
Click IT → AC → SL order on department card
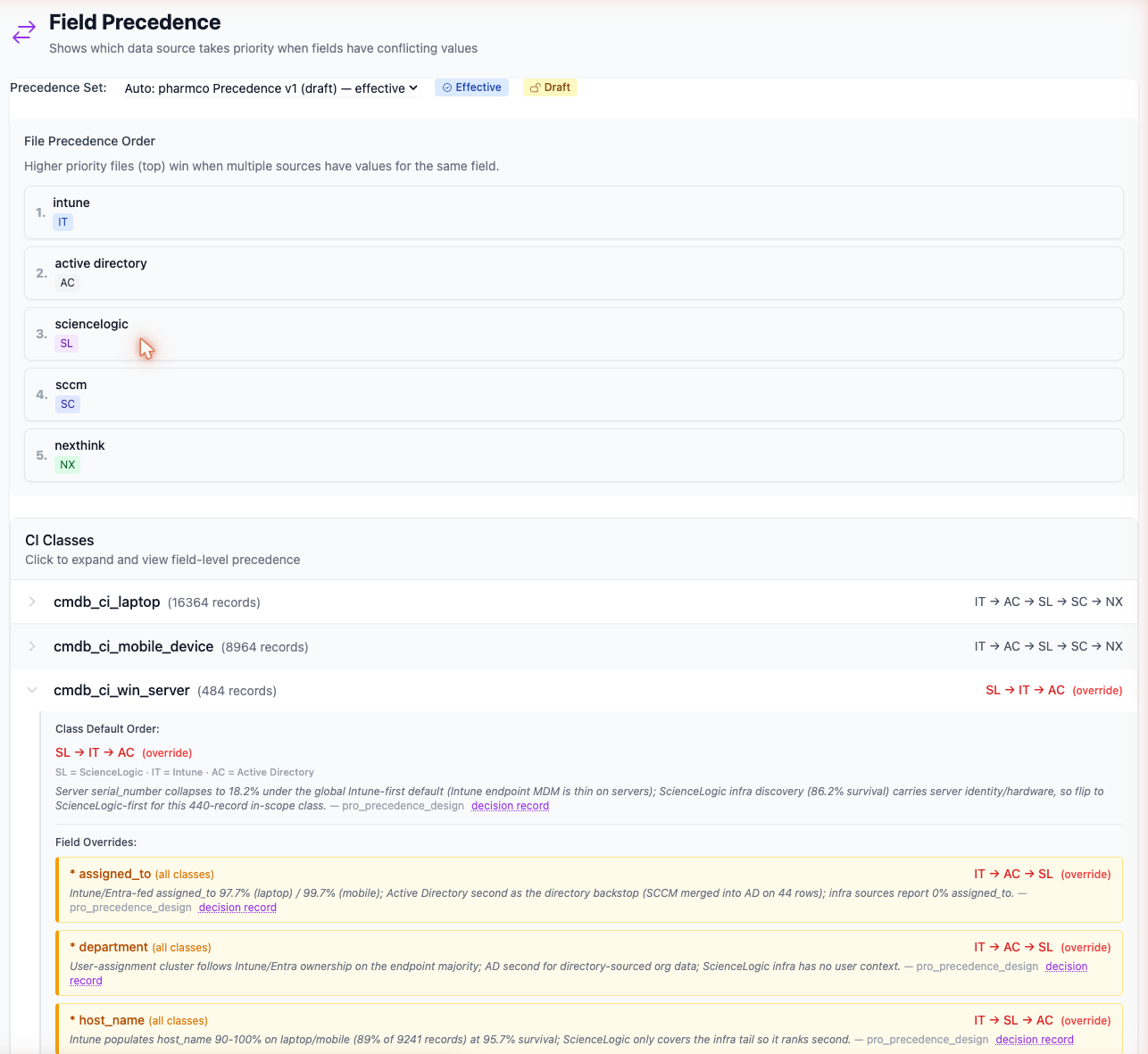coord(1013,947)
